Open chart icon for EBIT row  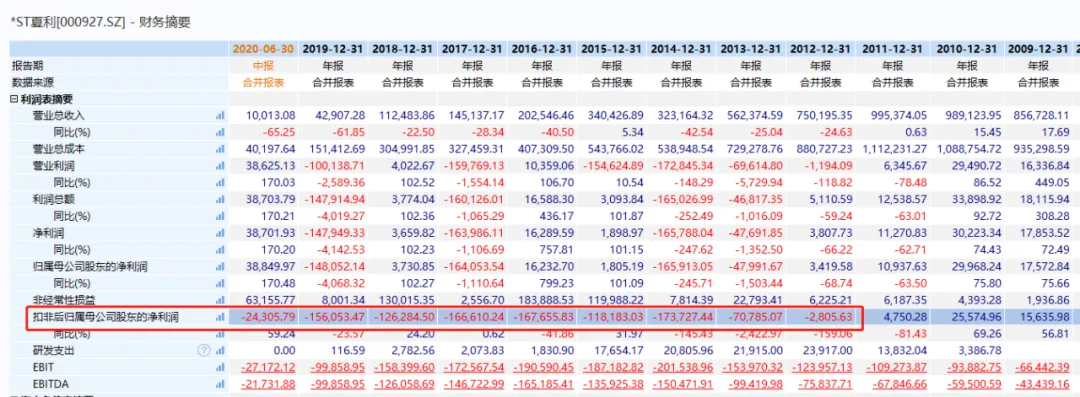[x=220, y=367]
